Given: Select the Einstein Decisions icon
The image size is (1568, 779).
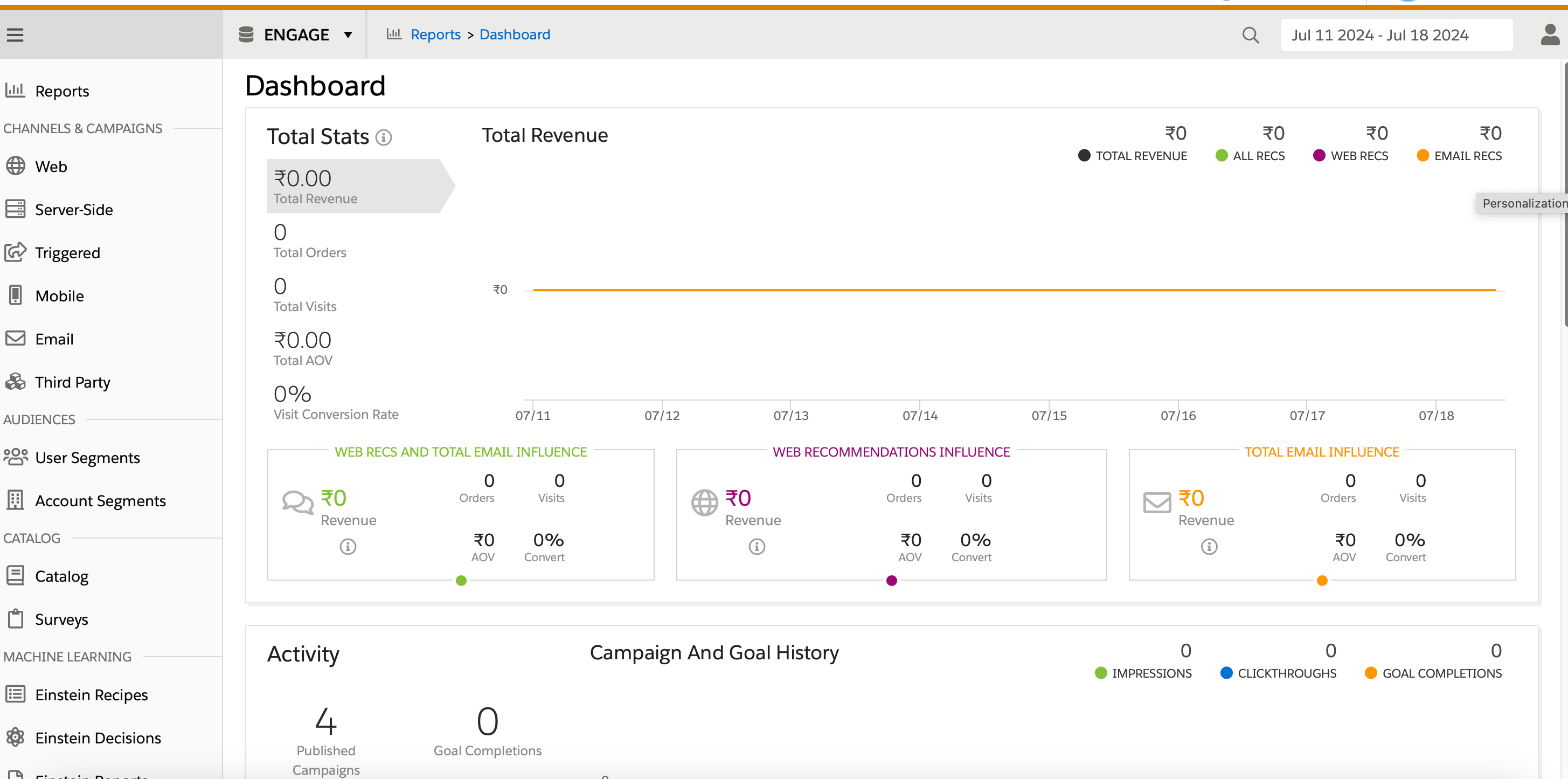Looking at the screenshot, I should click(15, 737).
